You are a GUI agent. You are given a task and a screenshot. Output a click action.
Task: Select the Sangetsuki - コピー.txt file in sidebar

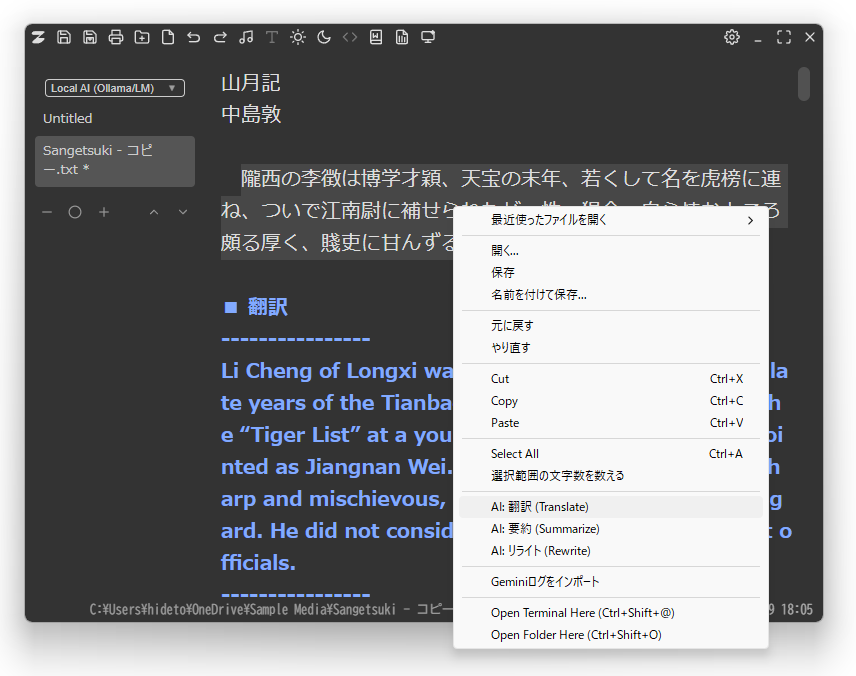(114, 161)
